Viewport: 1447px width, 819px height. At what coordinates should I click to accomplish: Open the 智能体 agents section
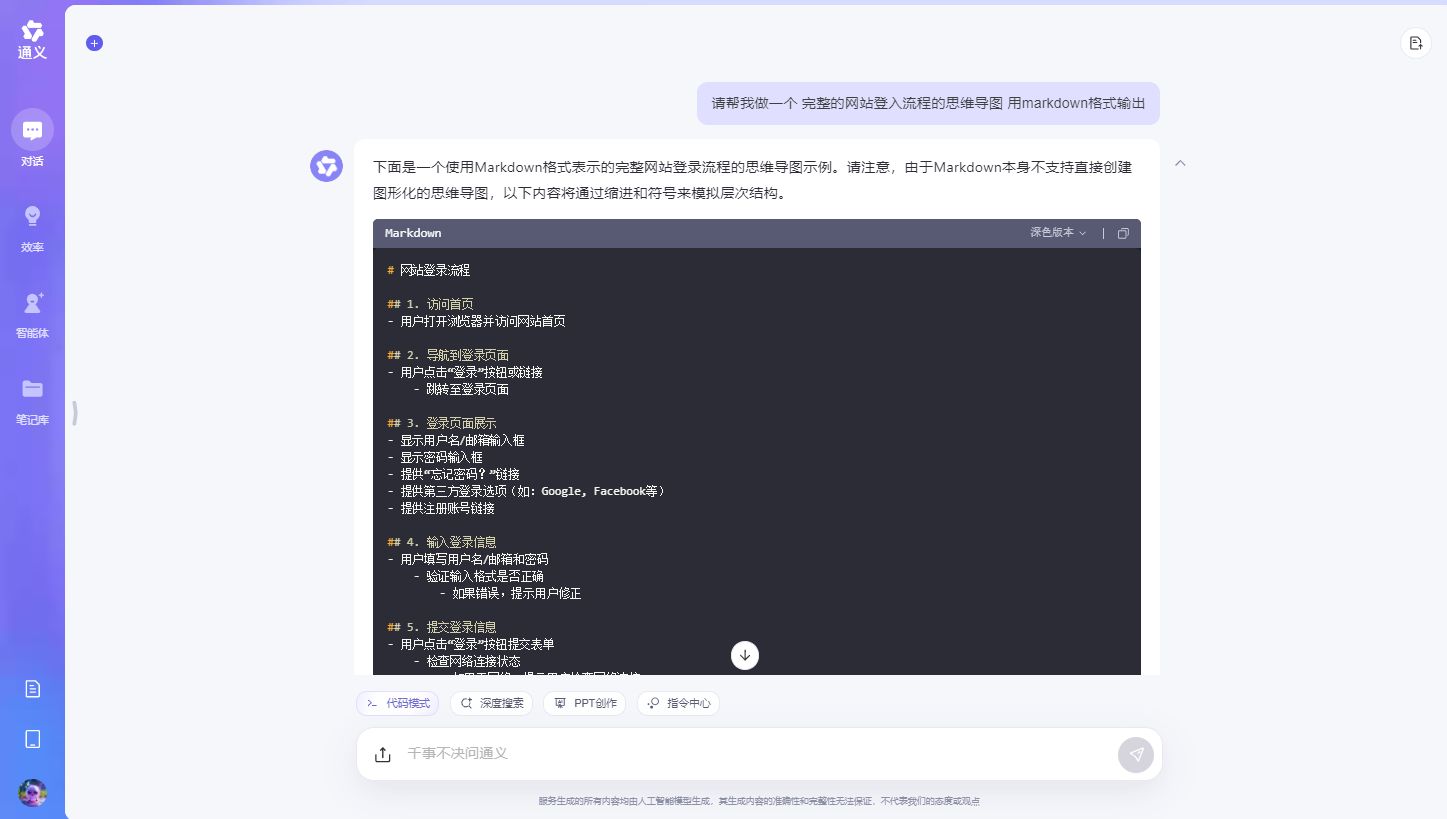(x=32, y=314)
